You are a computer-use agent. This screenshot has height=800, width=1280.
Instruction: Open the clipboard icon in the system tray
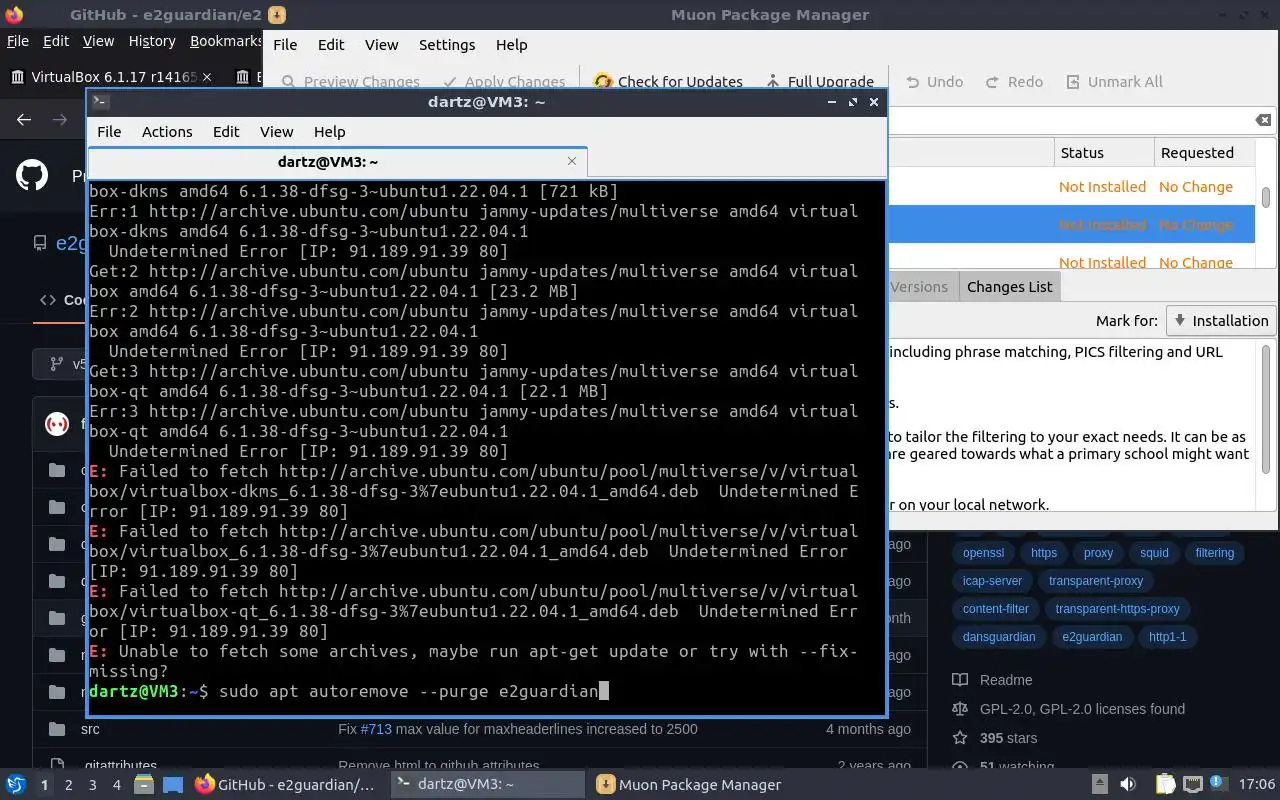point(1166,784)
